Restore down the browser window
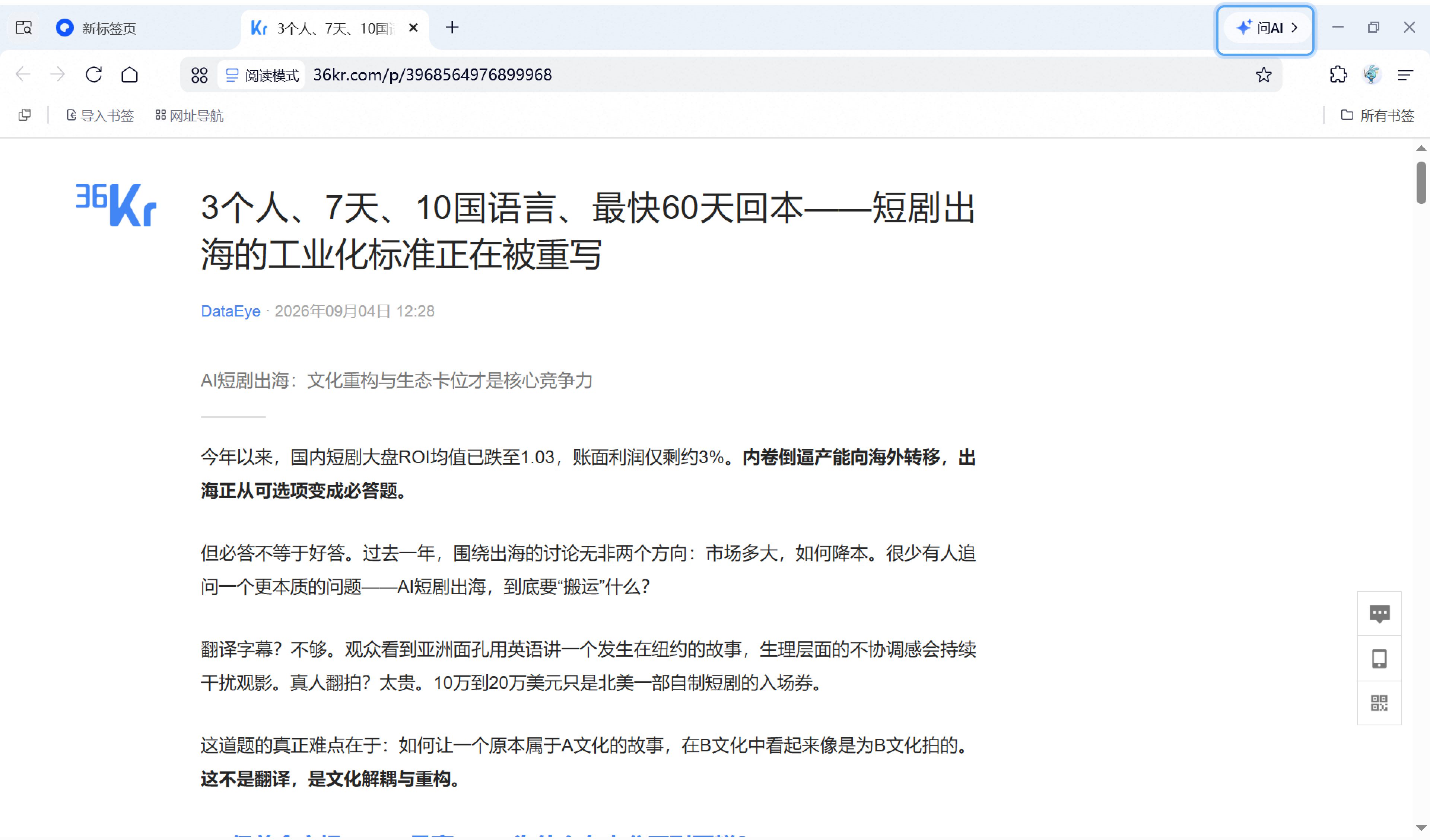Screen dimensions: 1430x840 pos(1373,27)
